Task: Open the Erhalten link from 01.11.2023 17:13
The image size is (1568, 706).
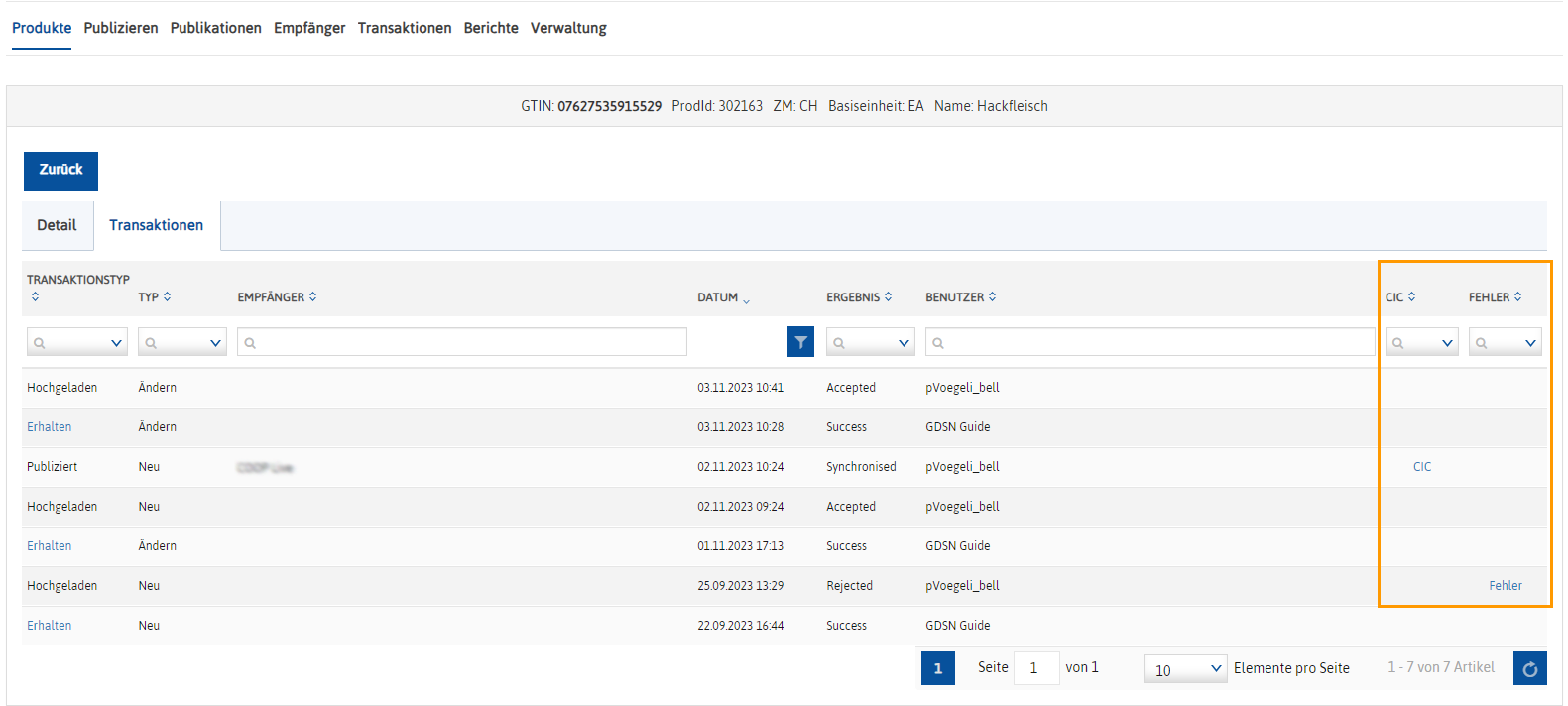Action: point(50,546)
